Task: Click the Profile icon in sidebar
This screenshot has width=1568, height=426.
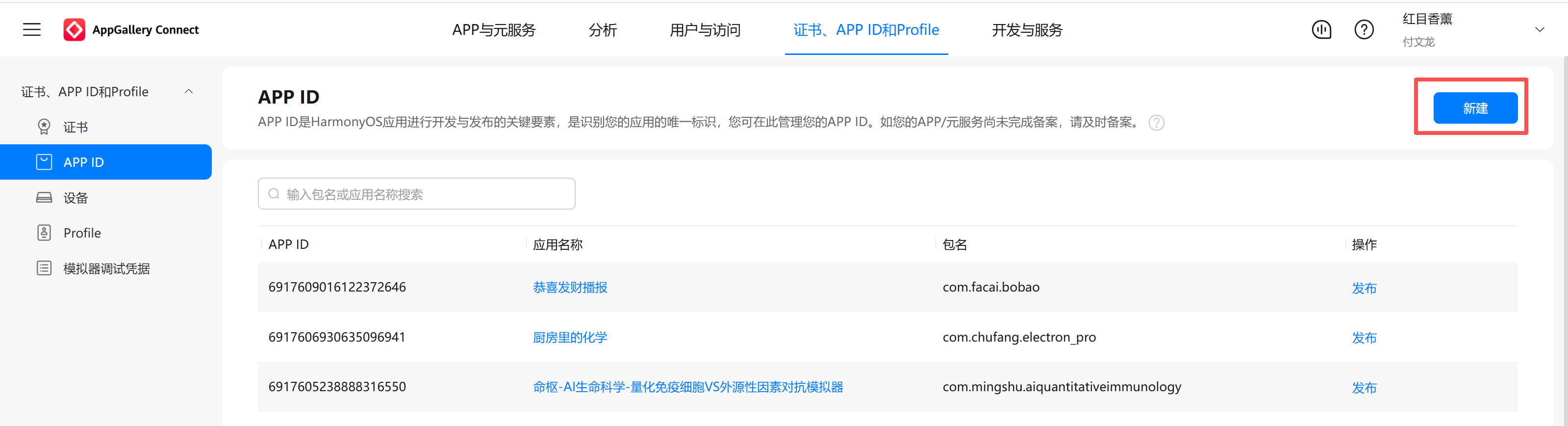Action: click(x=44, y=233)
